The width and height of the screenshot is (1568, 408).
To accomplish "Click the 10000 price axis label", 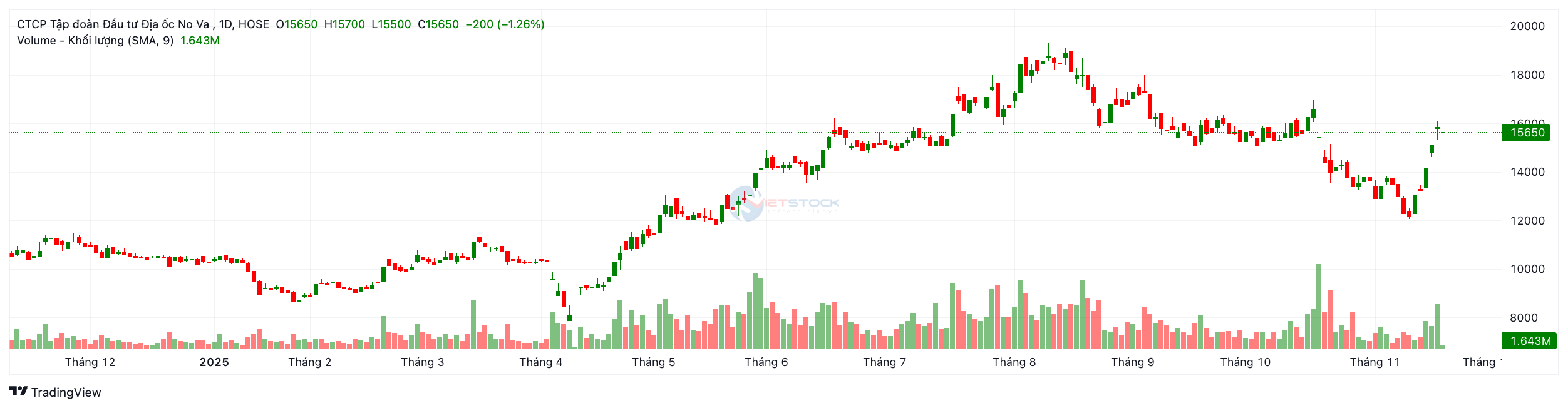I will pyautogui.click(x=1527, y=269).
